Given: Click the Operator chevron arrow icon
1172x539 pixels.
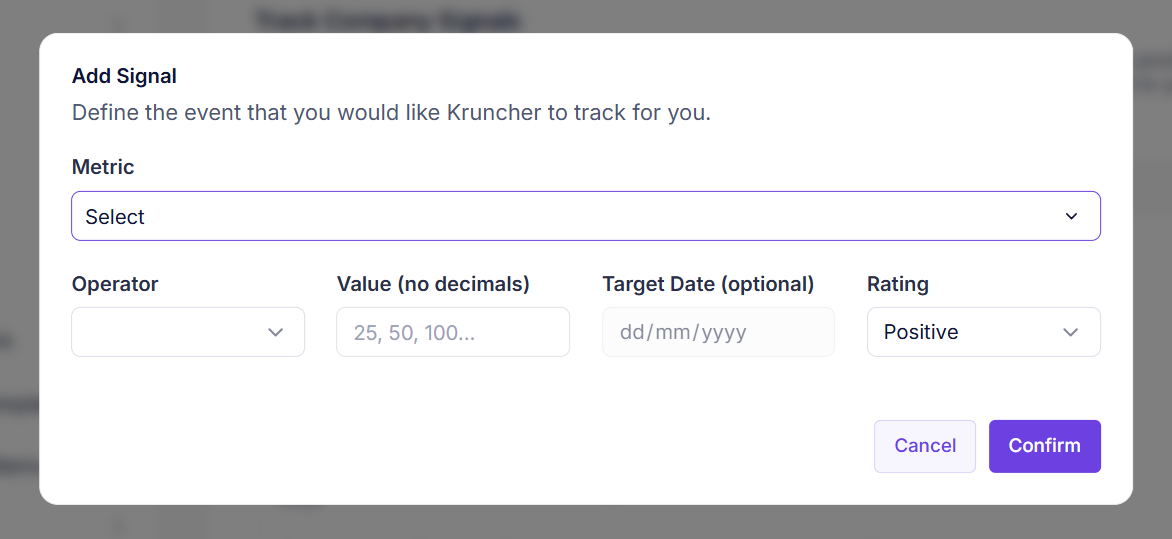Looking at the screenshot, I should pos(276,332).
